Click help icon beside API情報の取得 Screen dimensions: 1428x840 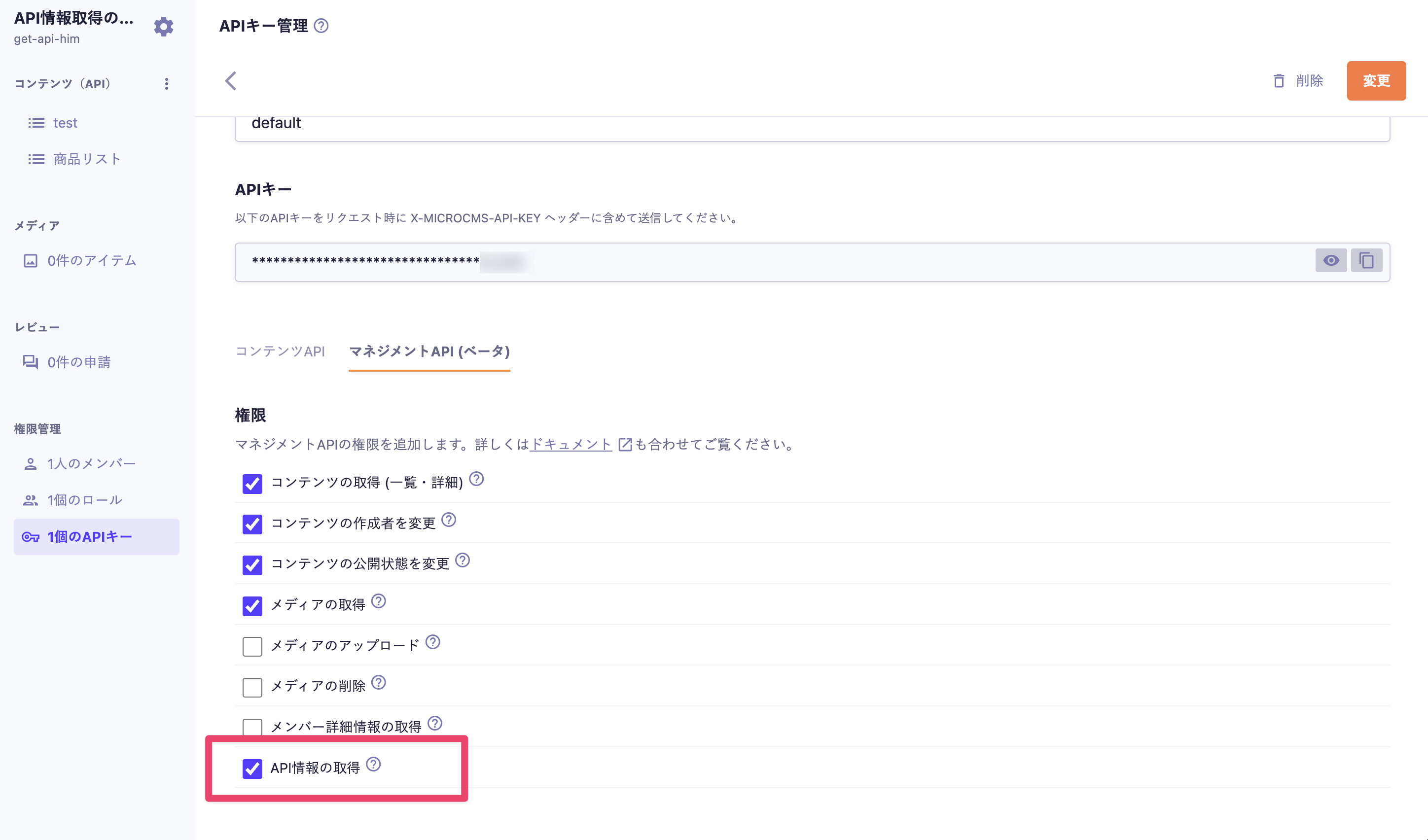pyautogui.click(x=373, y=764)
